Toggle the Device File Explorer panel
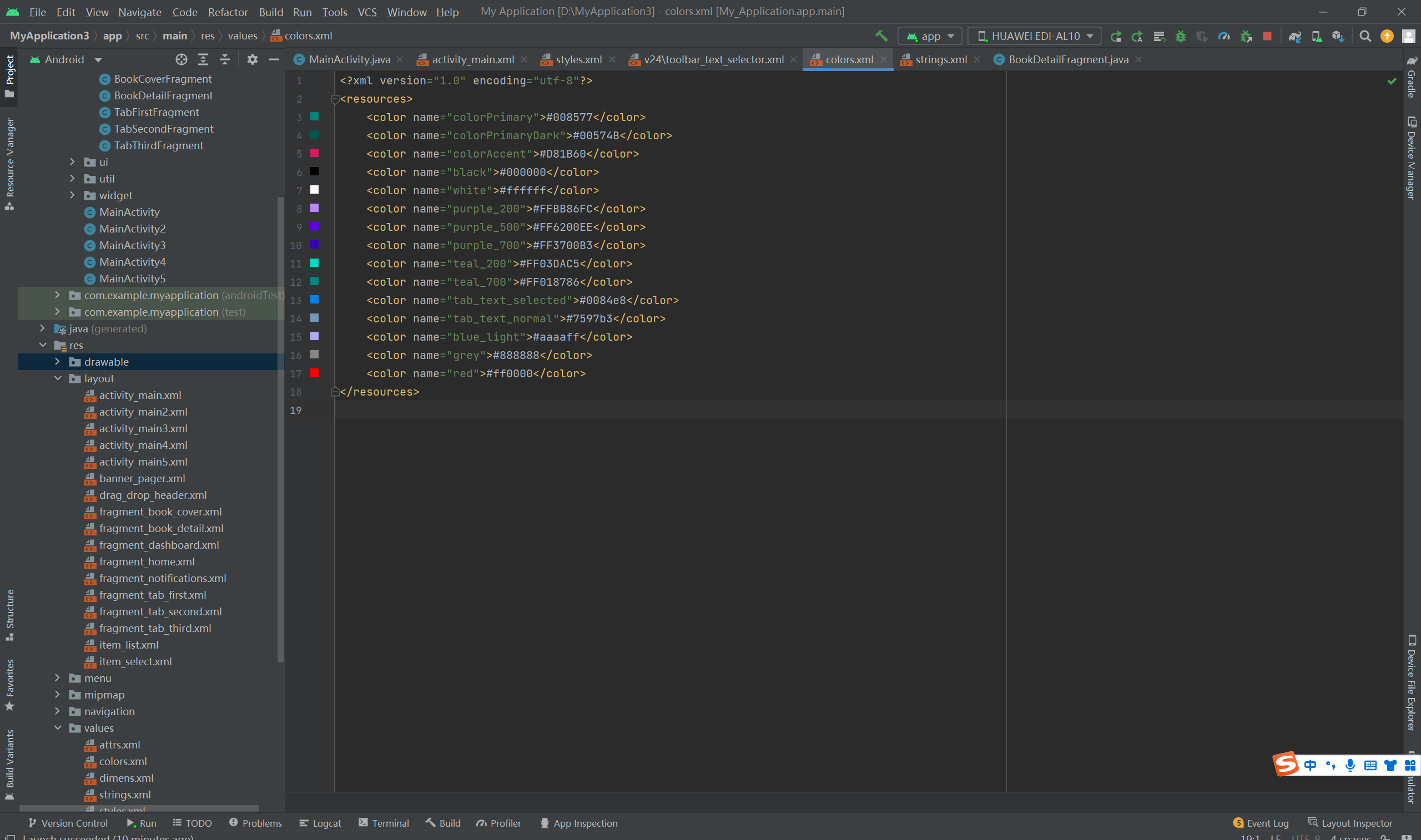The width and height of the screenshot is (1421, 840). [x=1412, y=685]
